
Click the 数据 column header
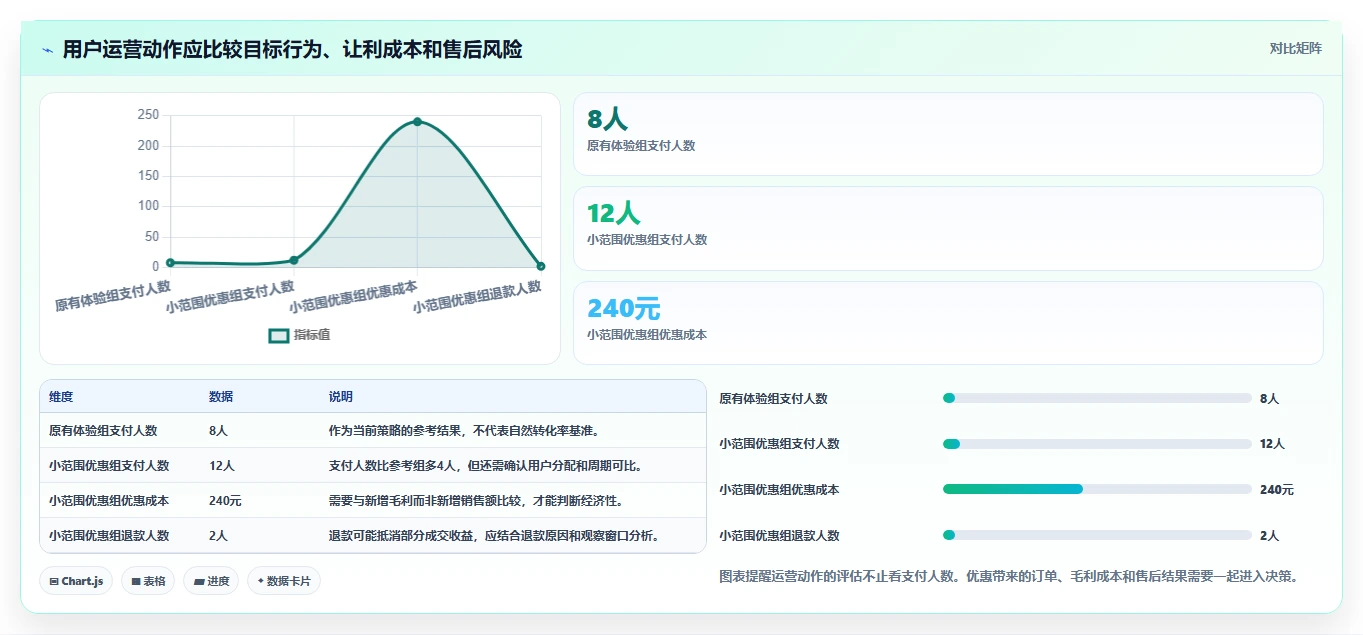[x=221, y=397]
